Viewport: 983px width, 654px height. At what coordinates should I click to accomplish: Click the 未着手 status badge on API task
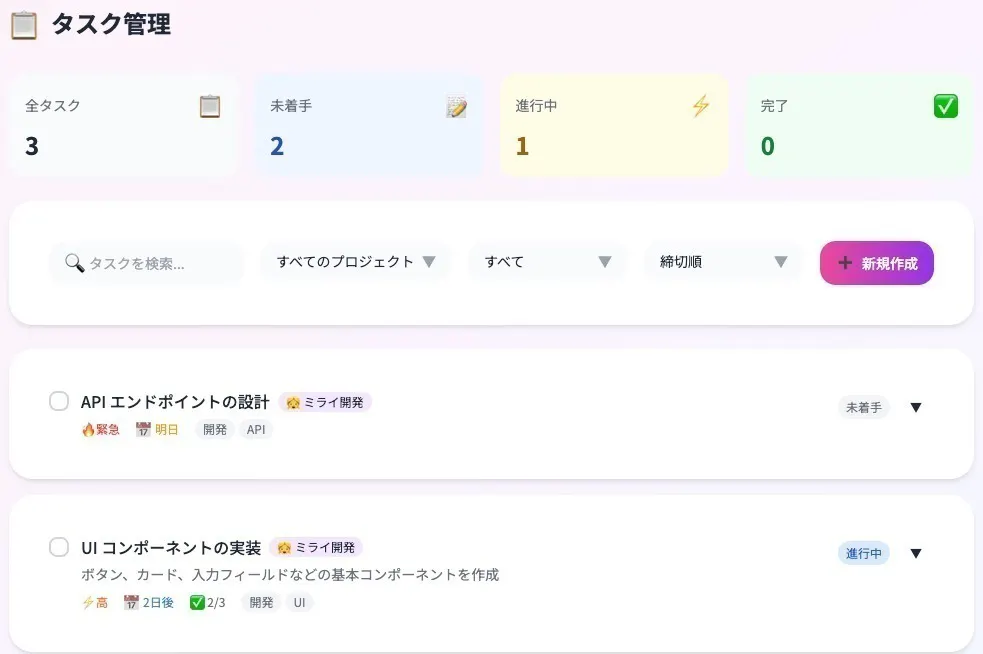point(863,407)
